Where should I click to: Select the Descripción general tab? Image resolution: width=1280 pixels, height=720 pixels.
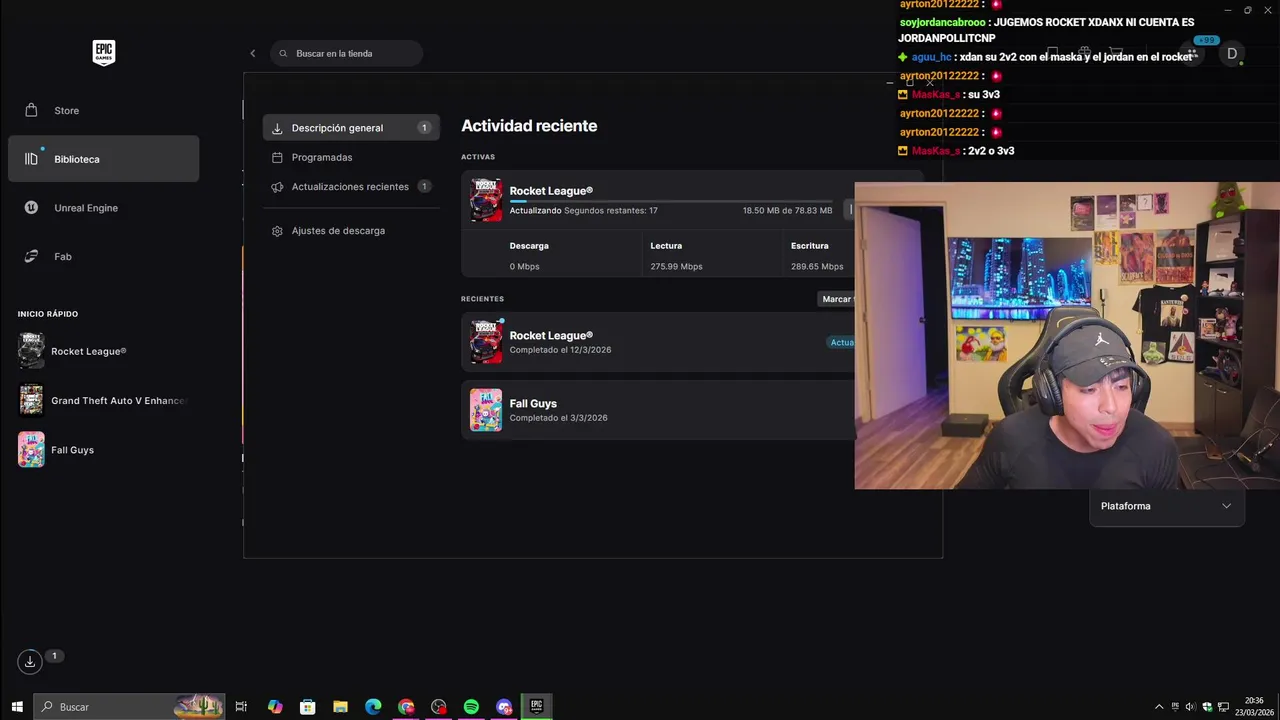pyautogui.click(x=350, y=128)
